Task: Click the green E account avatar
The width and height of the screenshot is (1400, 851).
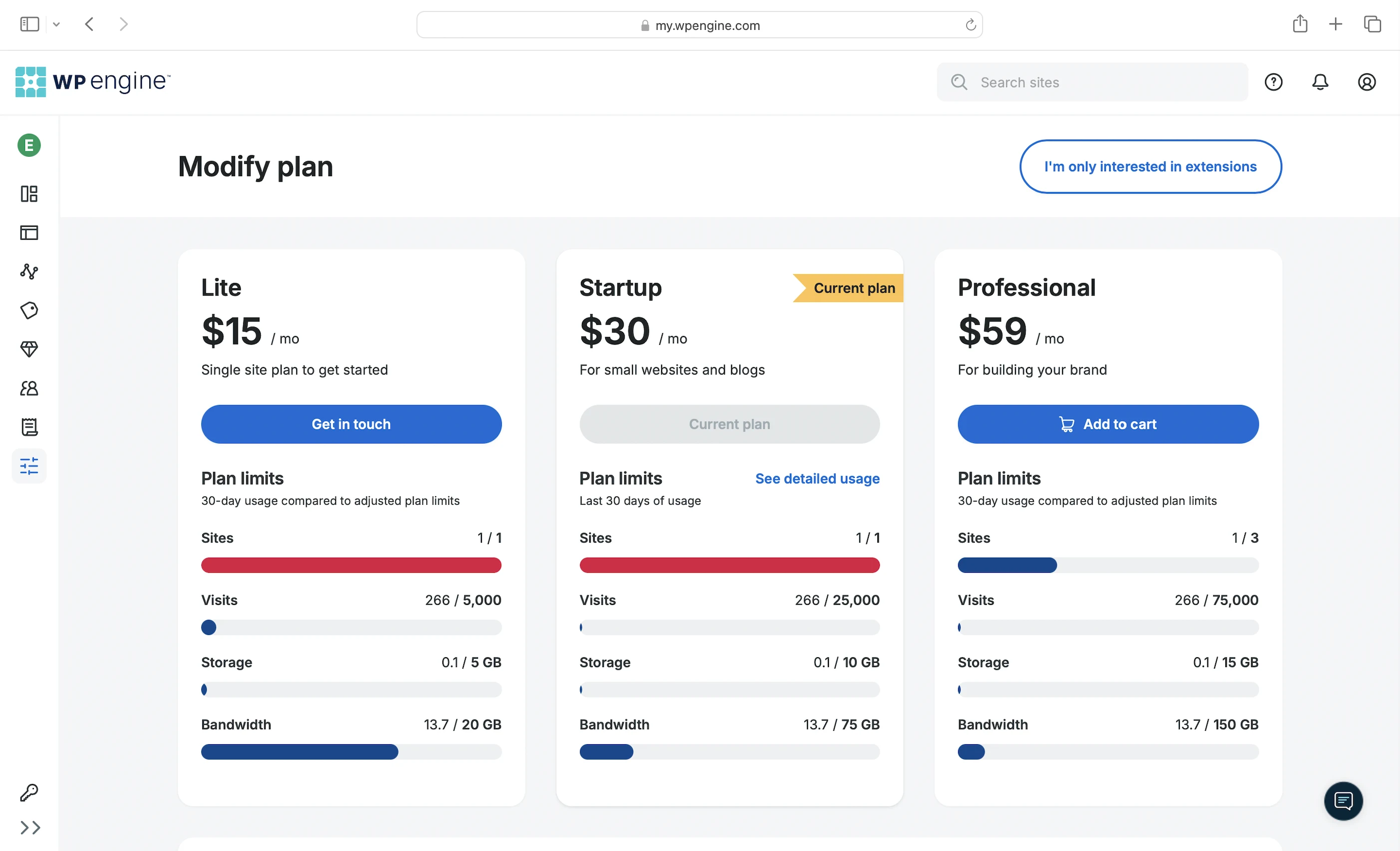Action: tap(29, 145)
